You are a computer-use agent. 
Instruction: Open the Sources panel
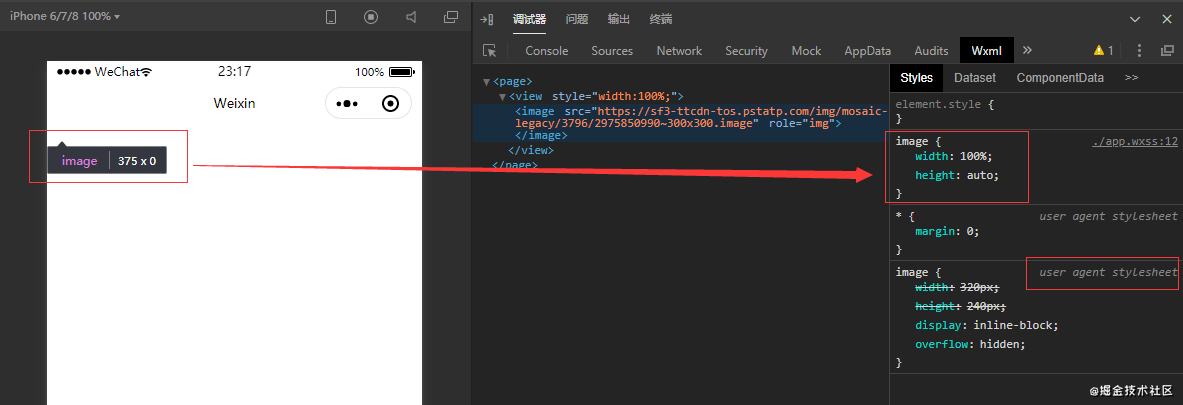click(x=612, y=51)
